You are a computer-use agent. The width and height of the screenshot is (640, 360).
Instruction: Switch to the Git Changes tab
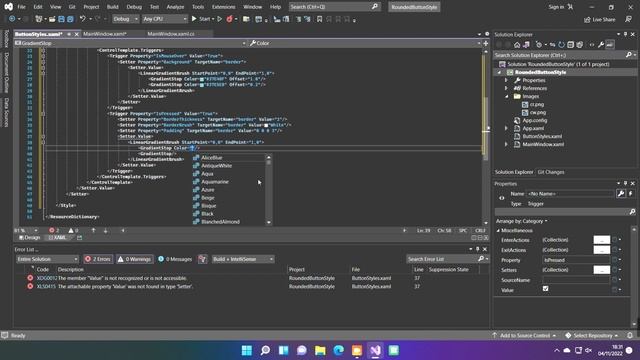tap(551, 172)
